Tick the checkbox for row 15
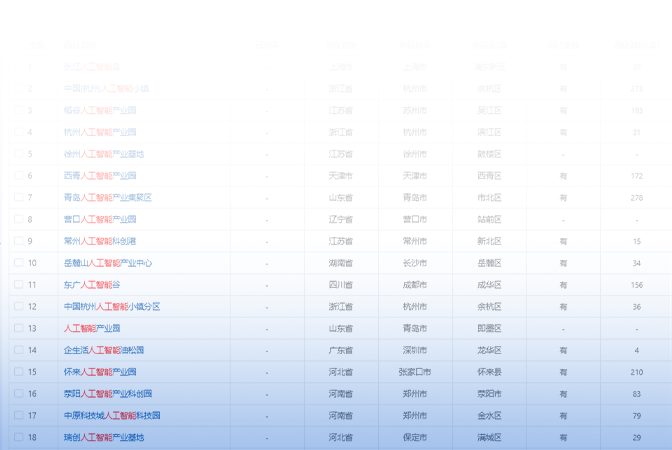 pos(18,372)
